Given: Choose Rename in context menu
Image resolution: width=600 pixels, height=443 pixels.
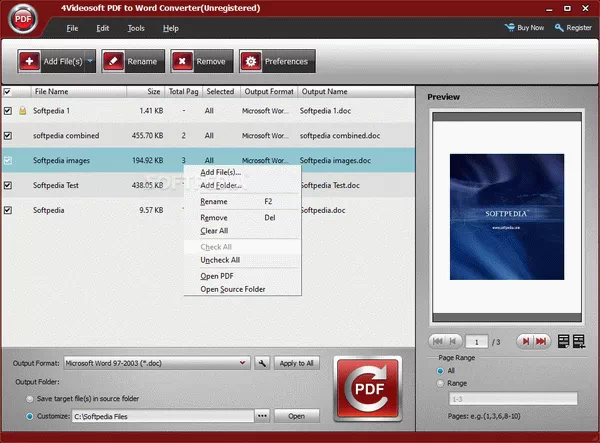Looking at the screenshot, I should pos(242,202).
